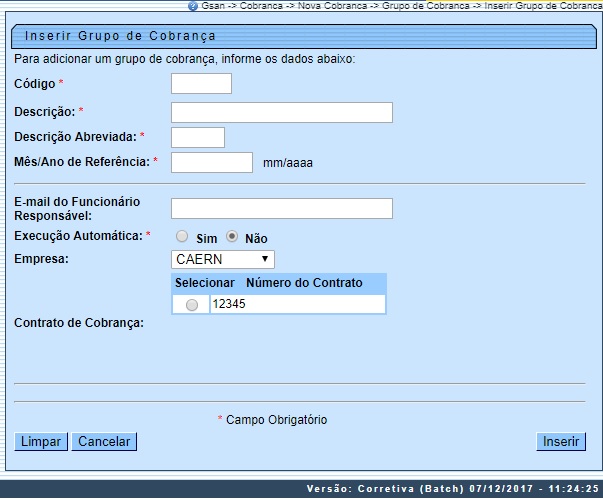Screen dimensions: 603x499
Task: Select the radio button for contract 12345
Action: pyautogui.click(x=192, y=306)
